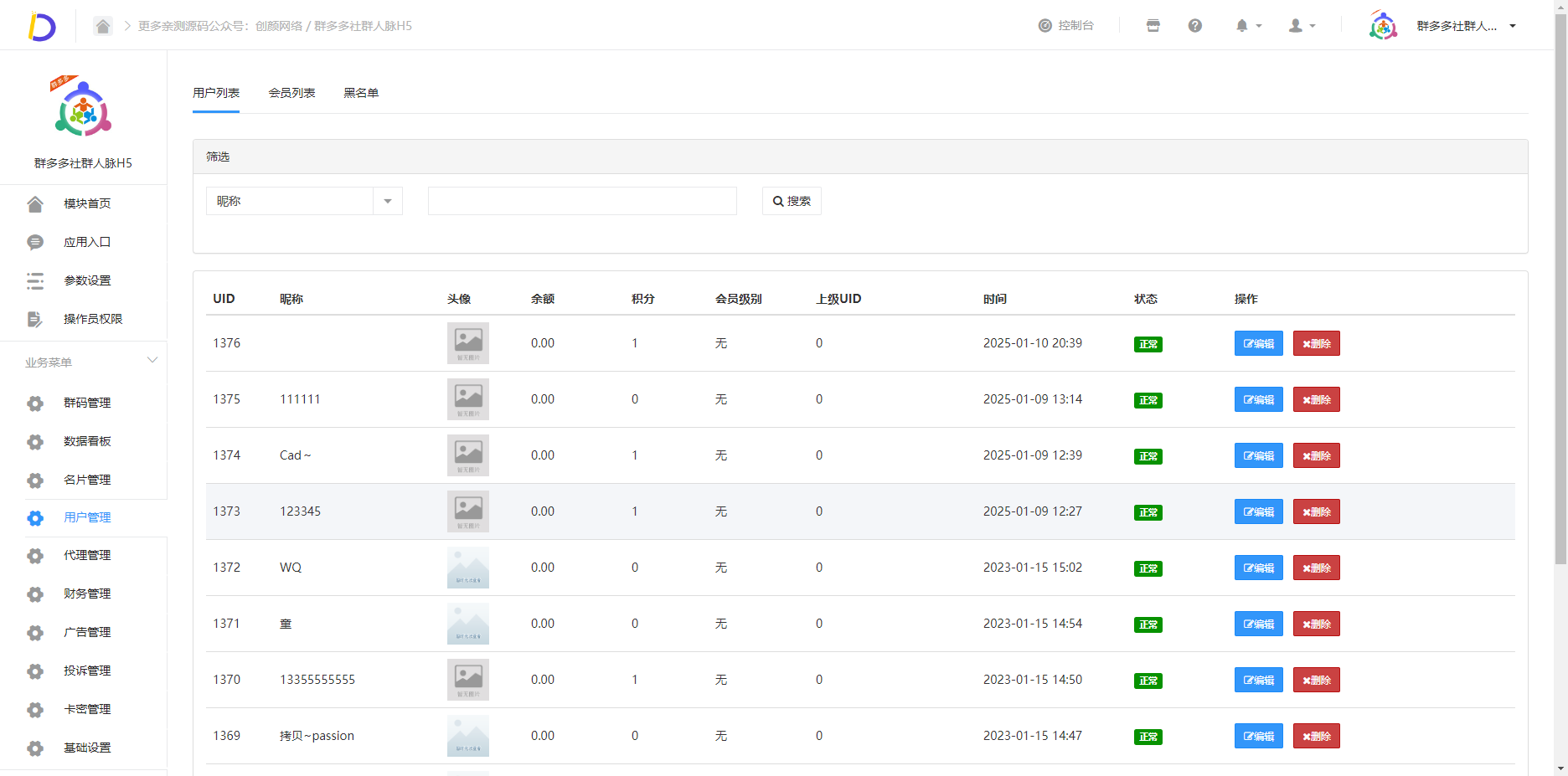Open 数据看板 in the sidebar
The image size is (1568, 776).
pyautogui.click(x=87, y=441)
